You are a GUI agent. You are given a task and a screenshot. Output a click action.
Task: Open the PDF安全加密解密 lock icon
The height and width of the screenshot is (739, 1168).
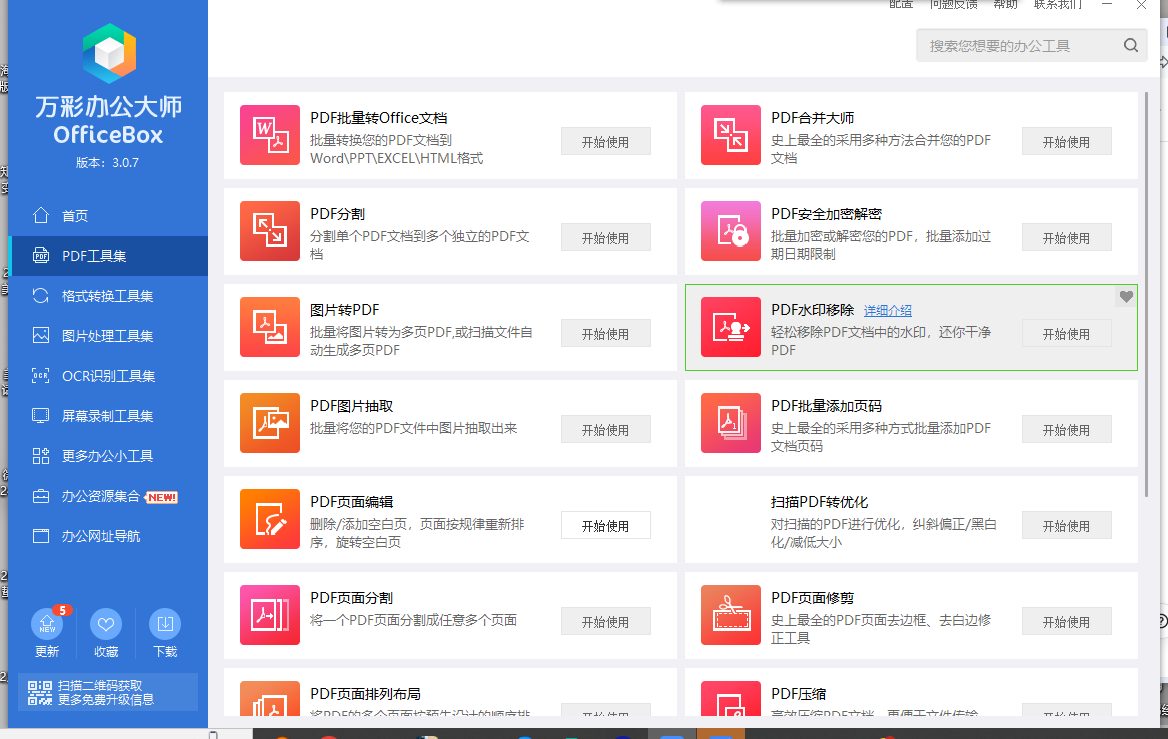tap(731, 231)
